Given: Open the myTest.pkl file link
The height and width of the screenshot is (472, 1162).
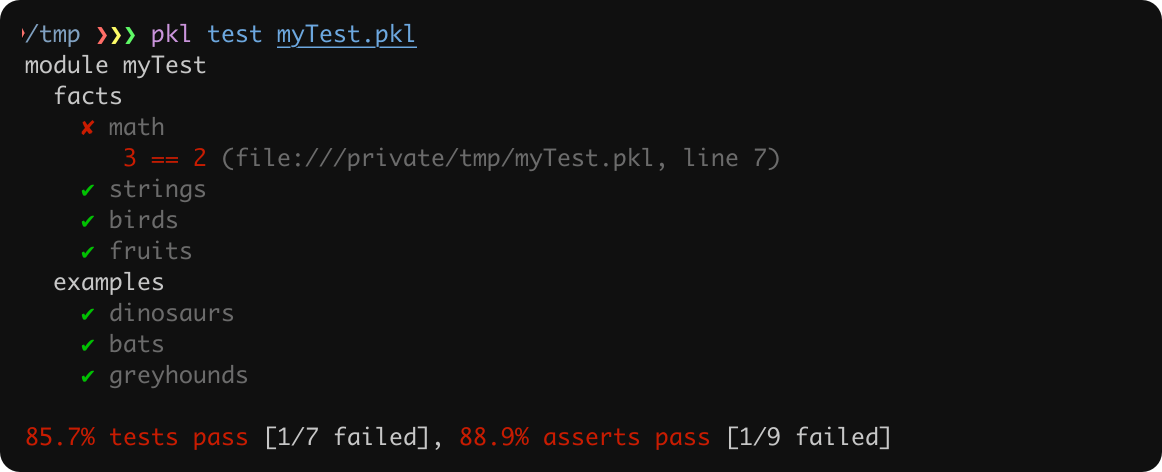Looking at the screenshot, I should coord(346,35).
